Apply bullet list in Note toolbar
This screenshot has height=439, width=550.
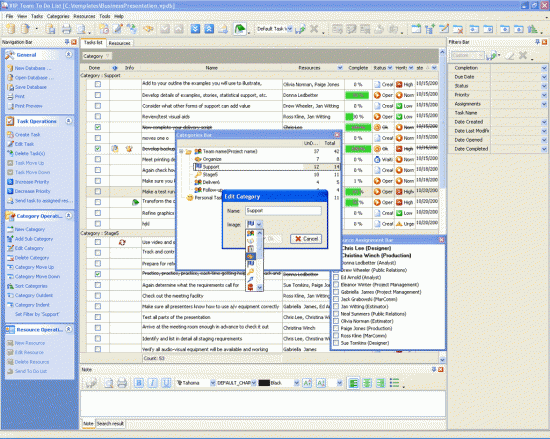tap(394, 383)
